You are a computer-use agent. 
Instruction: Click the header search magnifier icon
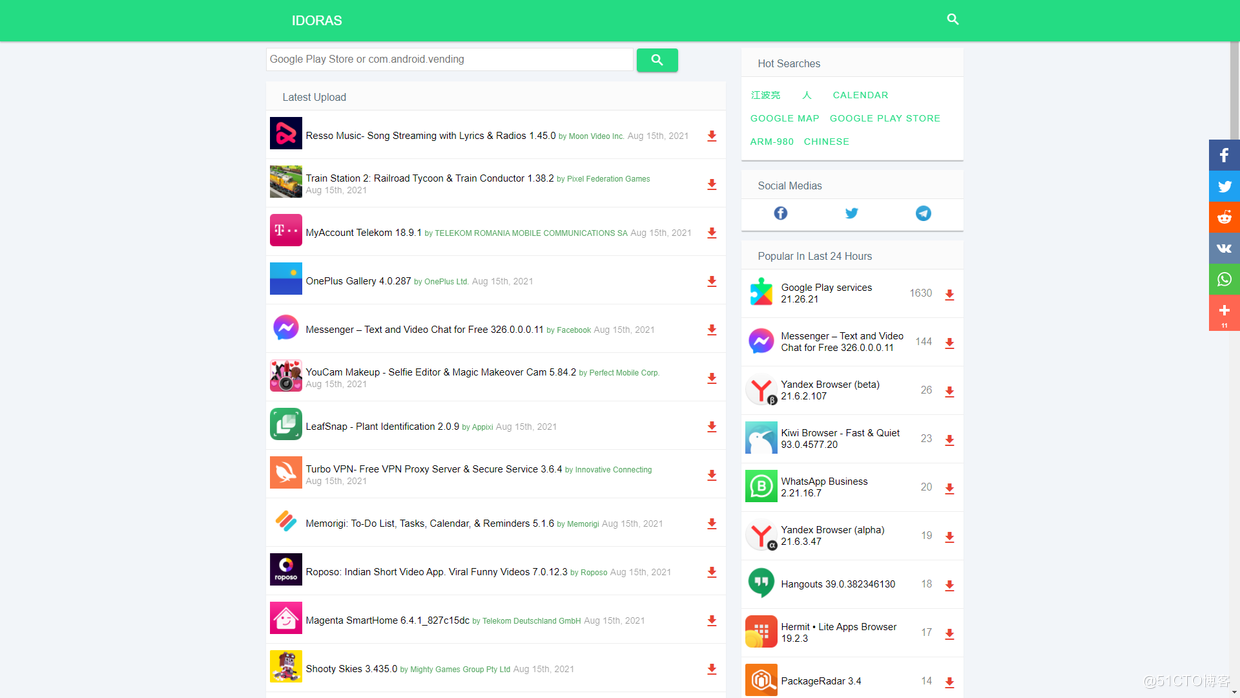952,19
